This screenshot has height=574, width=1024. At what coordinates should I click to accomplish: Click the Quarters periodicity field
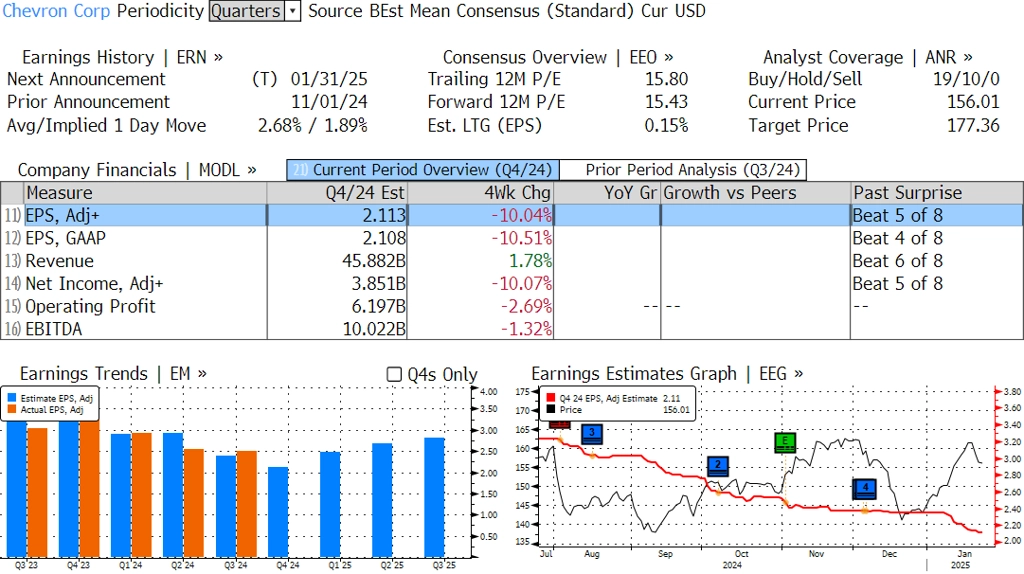coord(247,11)
